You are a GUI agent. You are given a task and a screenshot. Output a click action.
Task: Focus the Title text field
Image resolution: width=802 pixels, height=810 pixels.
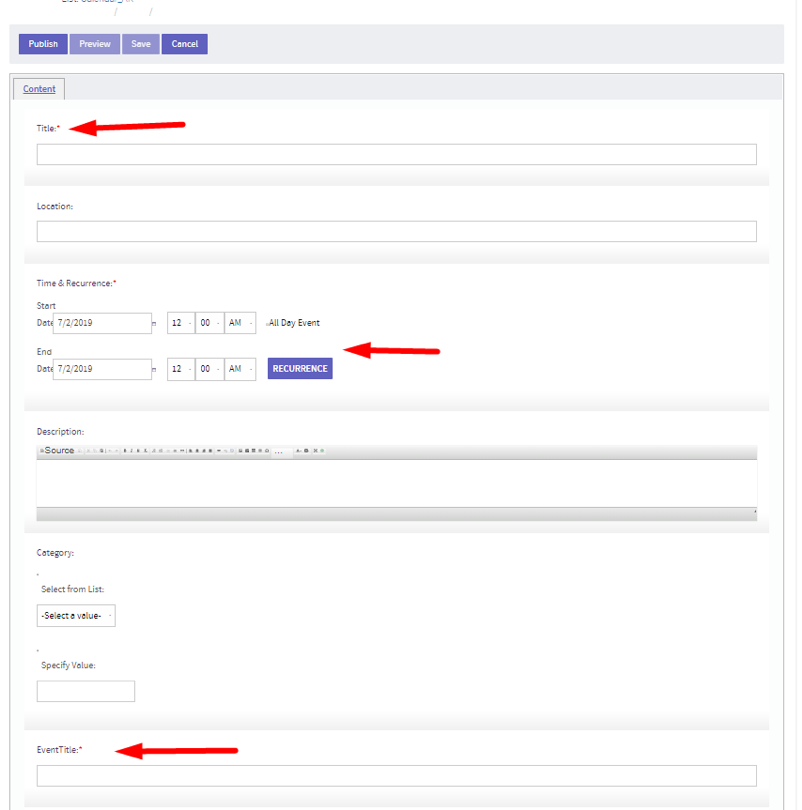pyautogui.click(x=396, y=155)
